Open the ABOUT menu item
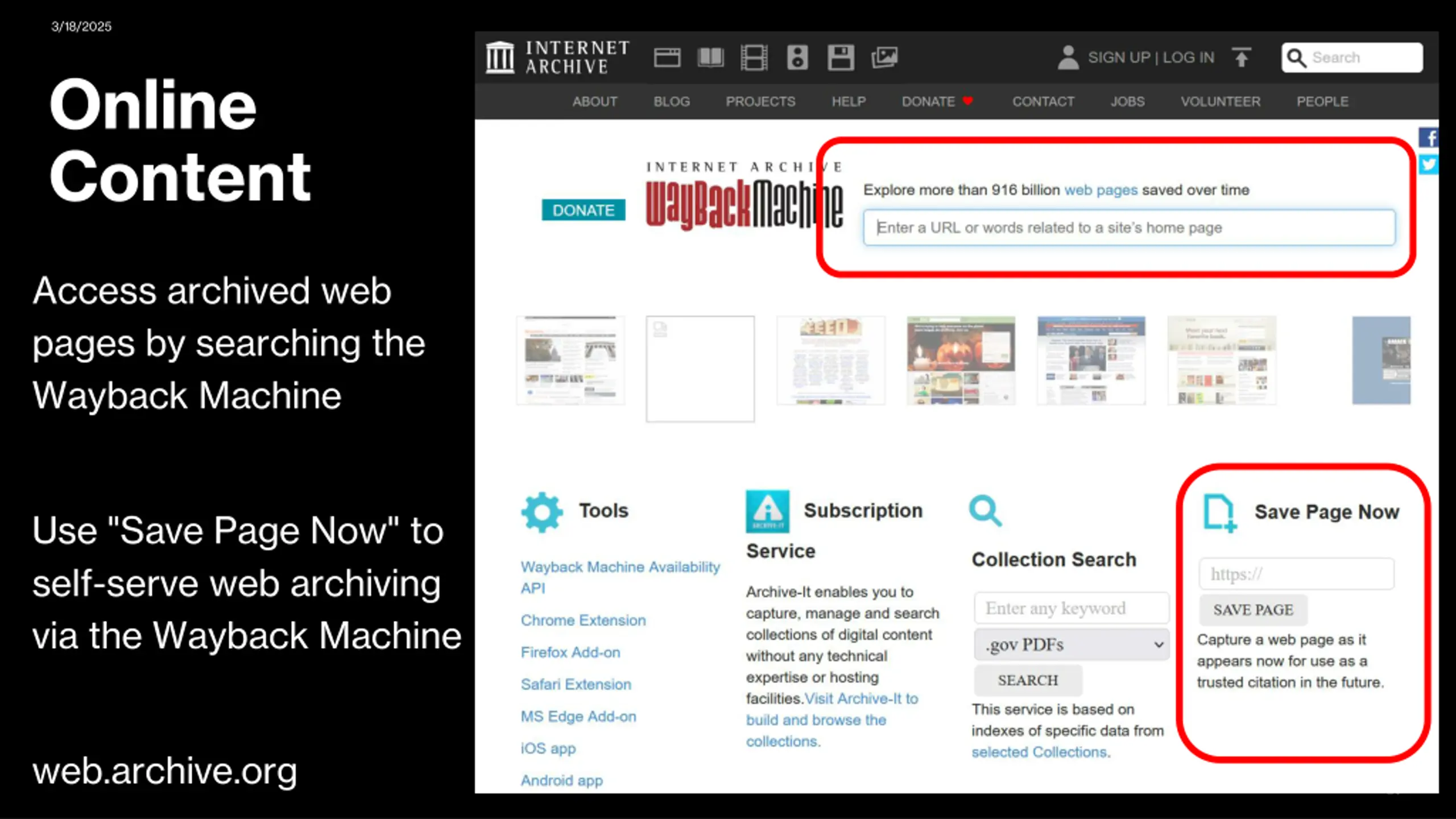Viewport: 1456px width, 819px height. (x=594, y=101)
